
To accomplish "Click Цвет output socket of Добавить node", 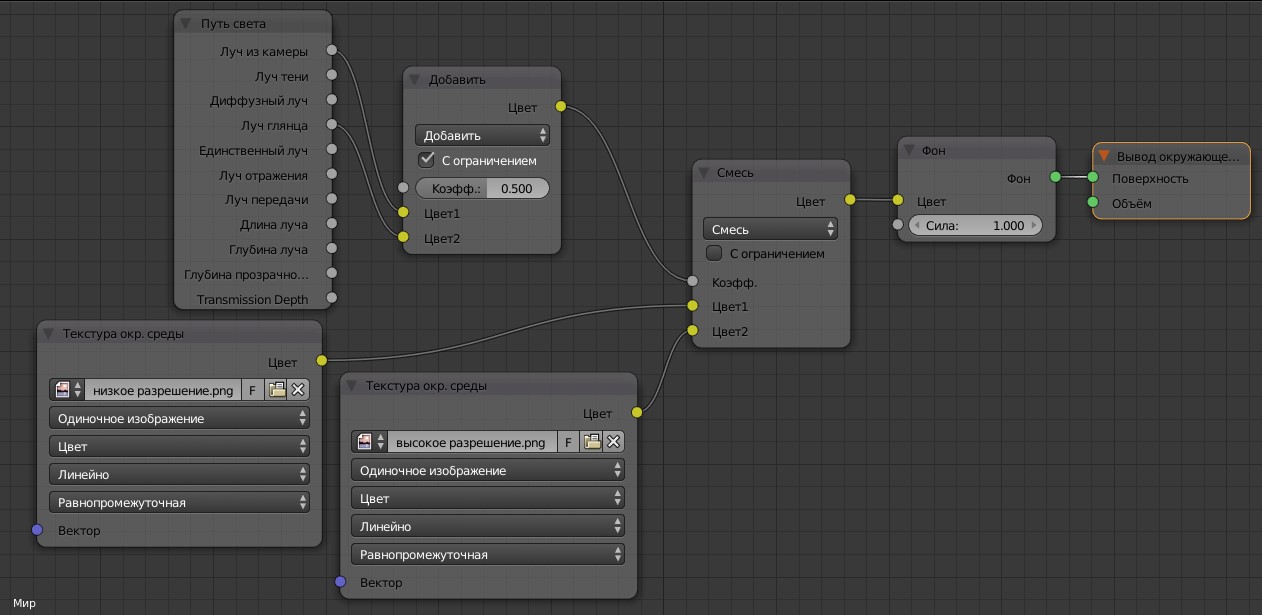I will [560, 106].
